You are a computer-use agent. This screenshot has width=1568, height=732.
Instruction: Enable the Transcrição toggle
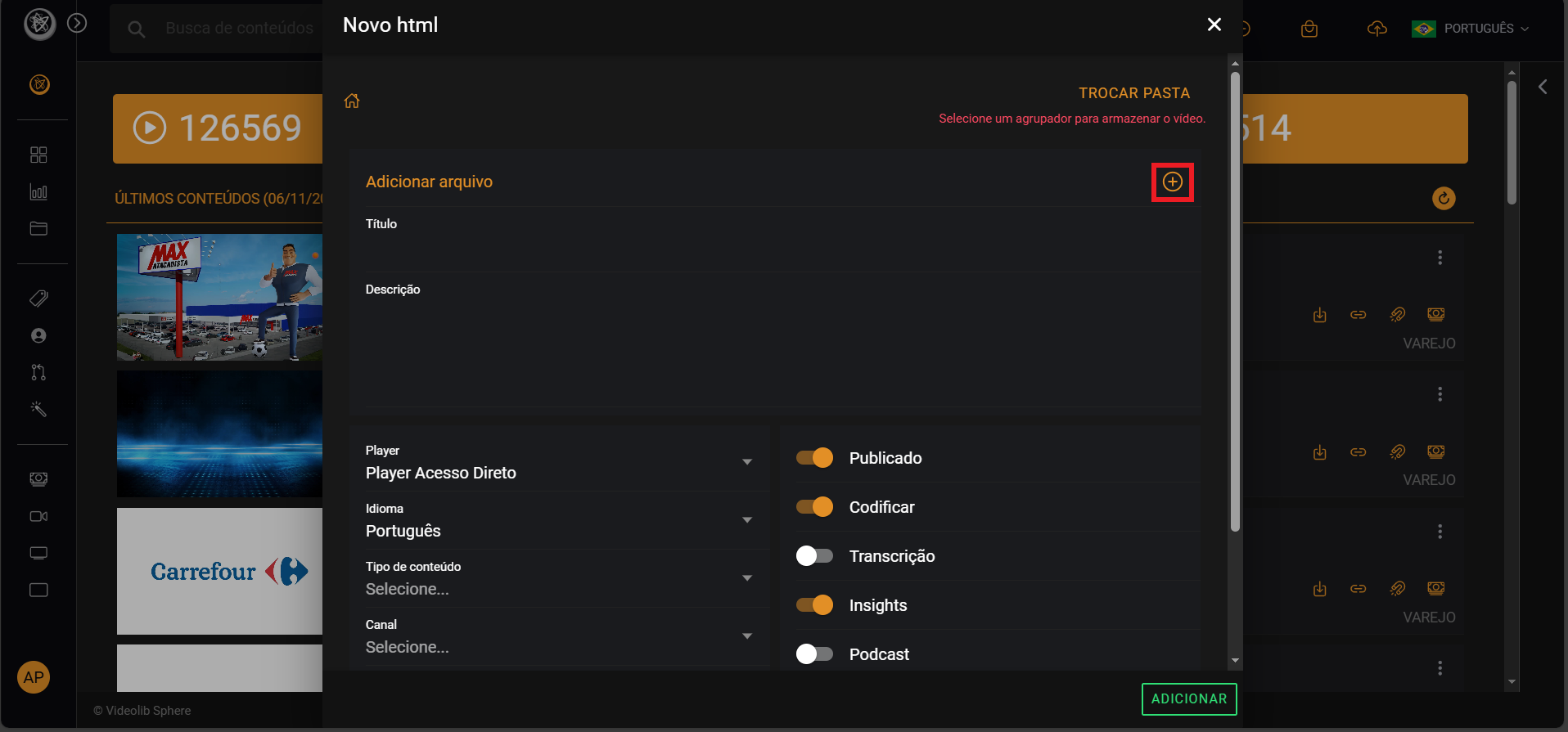pyautogui.click(x=814, y=556)
